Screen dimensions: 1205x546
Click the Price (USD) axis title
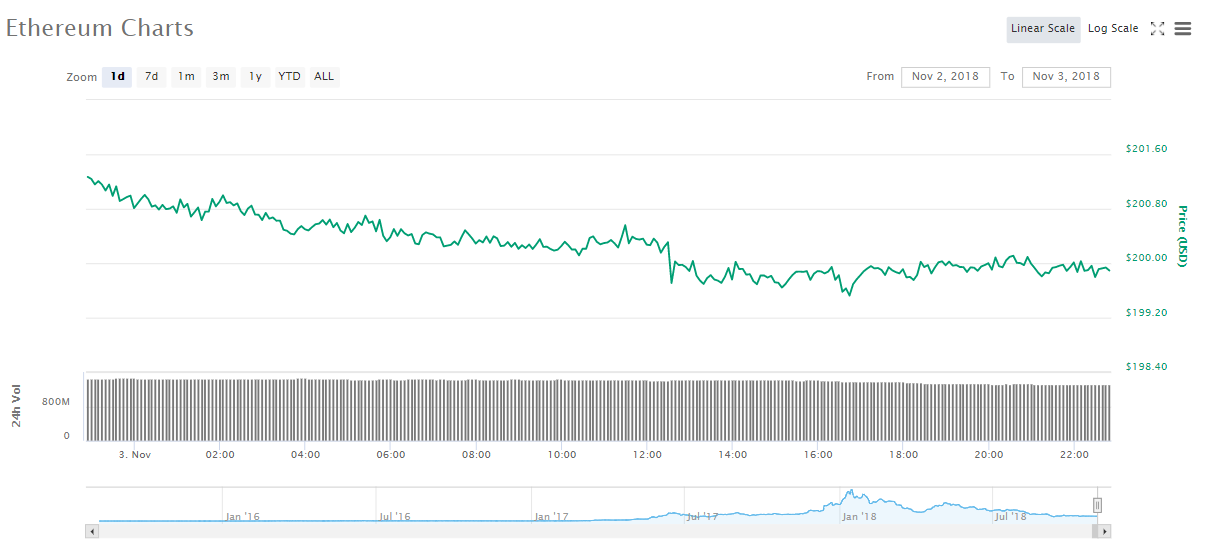point(1182,236)
